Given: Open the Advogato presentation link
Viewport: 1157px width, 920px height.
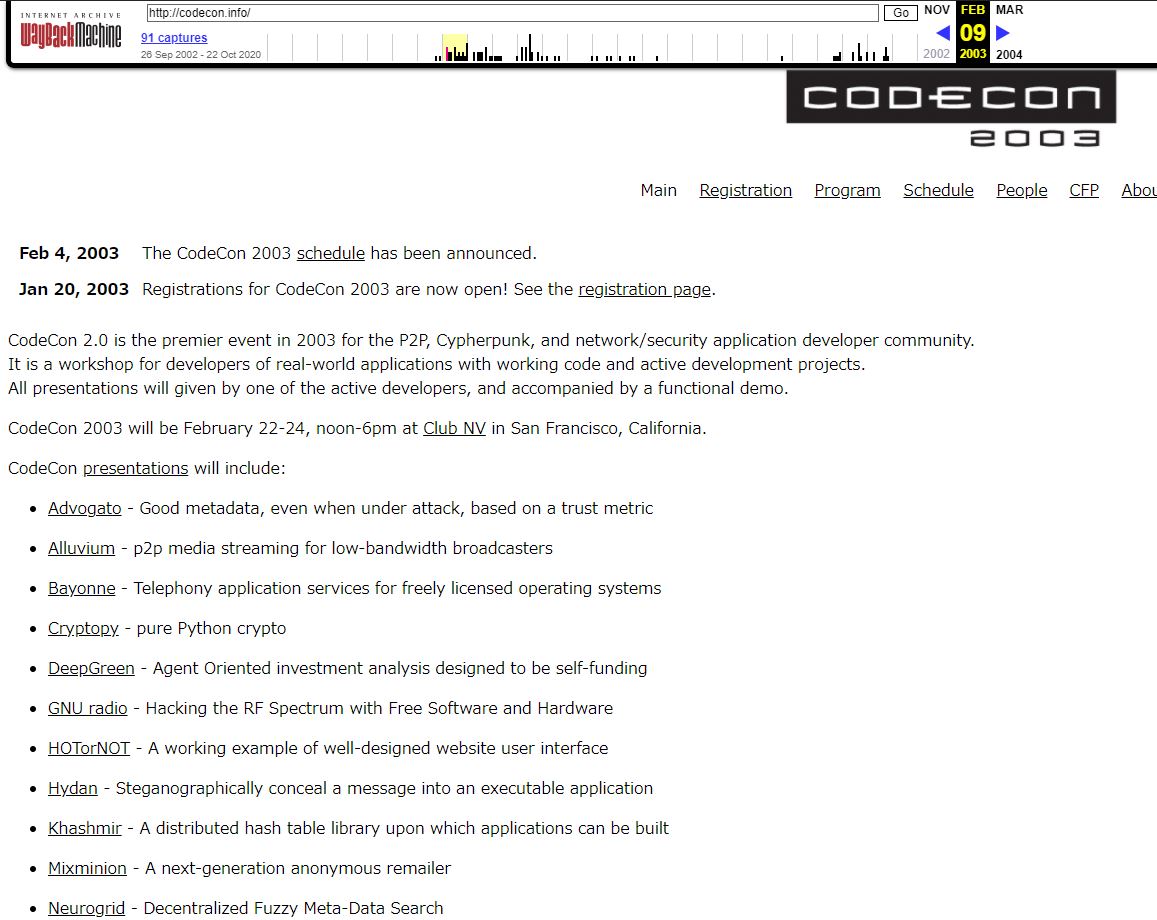Looking at the screenshot, I should 84,508.
